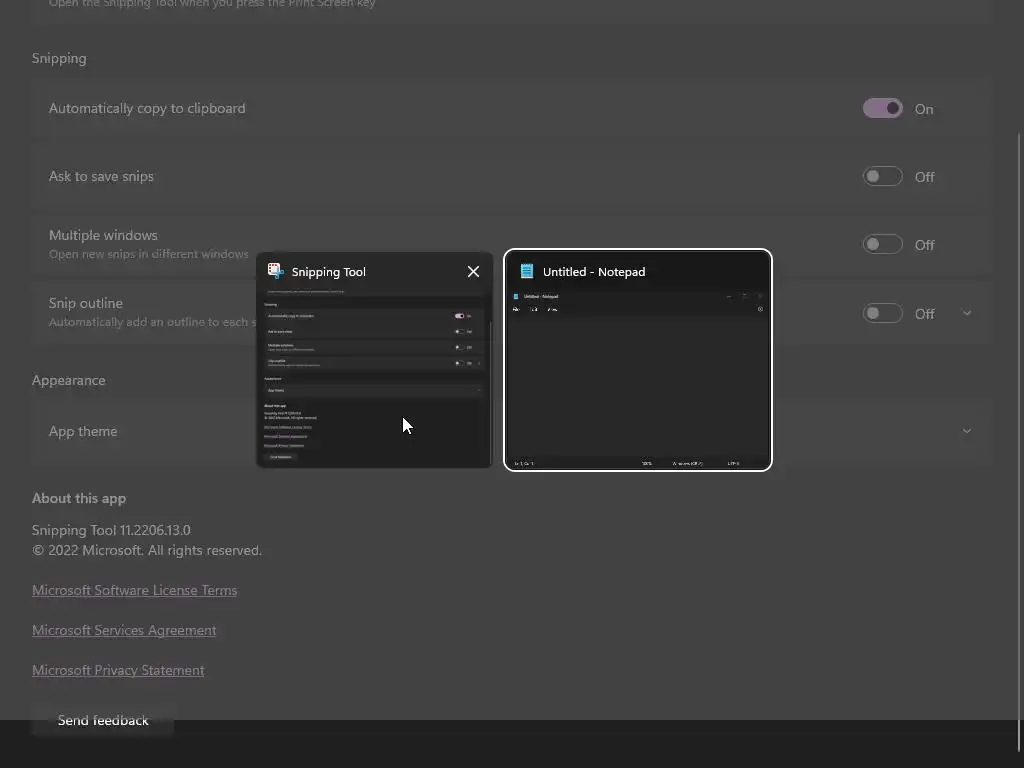This screenshot has width=1024, height=768.
Task: Click the Ask to save snips label
Action: pos(101,176)
